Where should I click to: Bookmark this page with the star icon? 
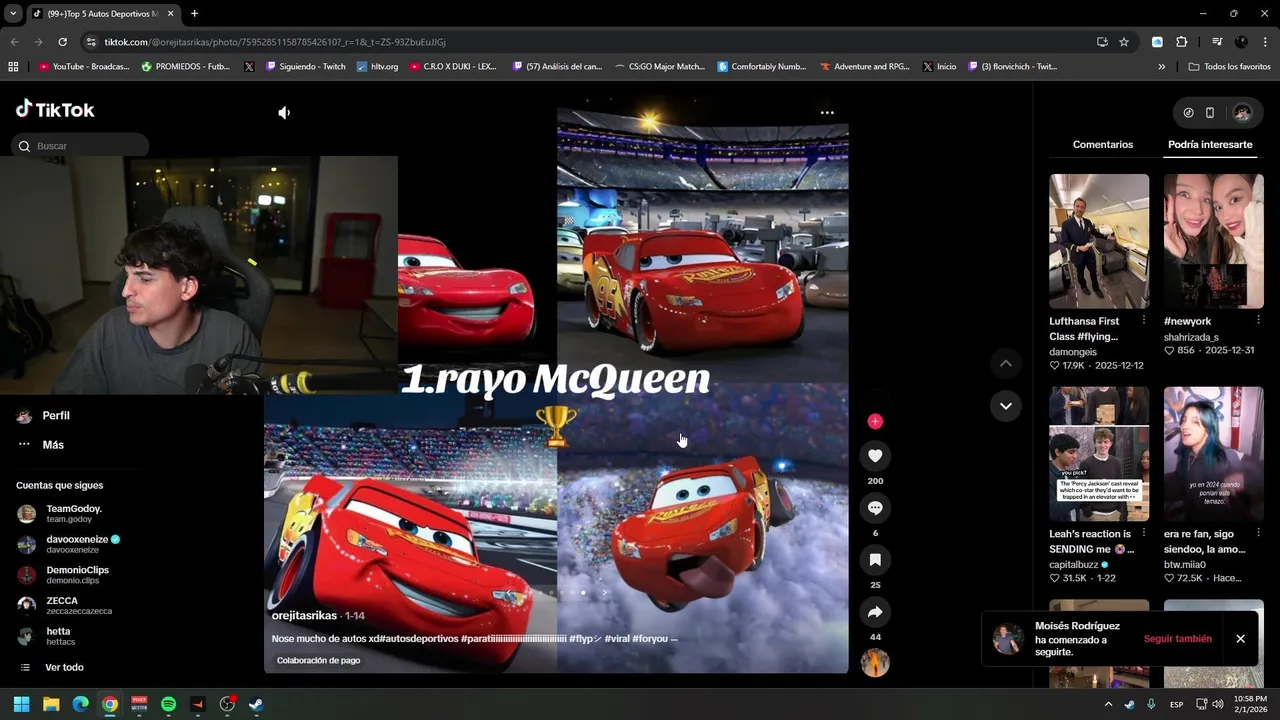(x=1124, y=42)
